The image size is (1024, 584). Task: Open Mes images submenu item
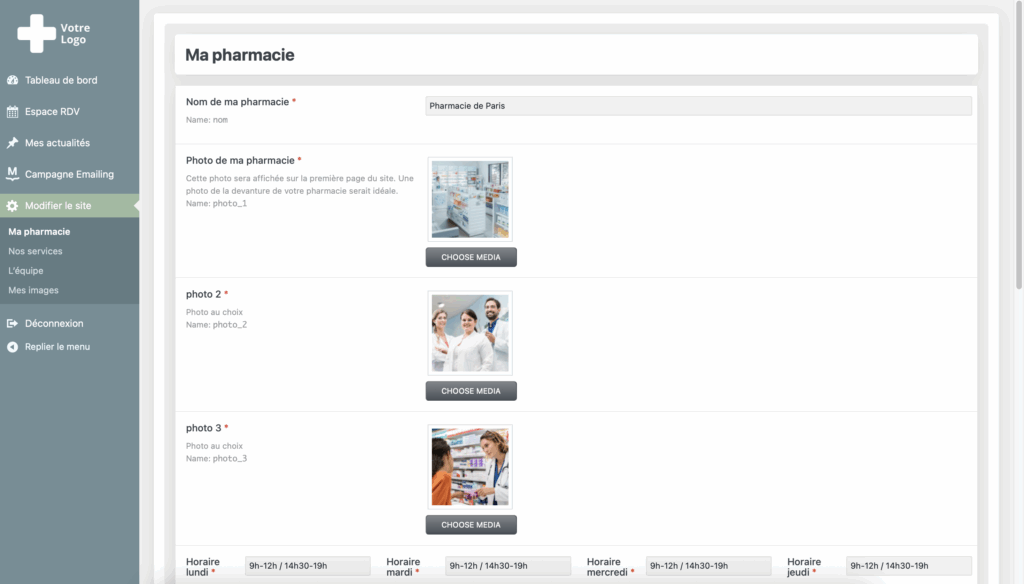point(33,290)
